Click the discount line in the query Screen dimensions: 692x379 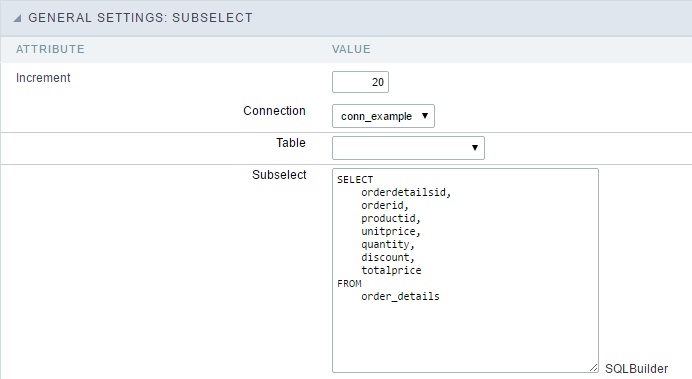[387, 257]
